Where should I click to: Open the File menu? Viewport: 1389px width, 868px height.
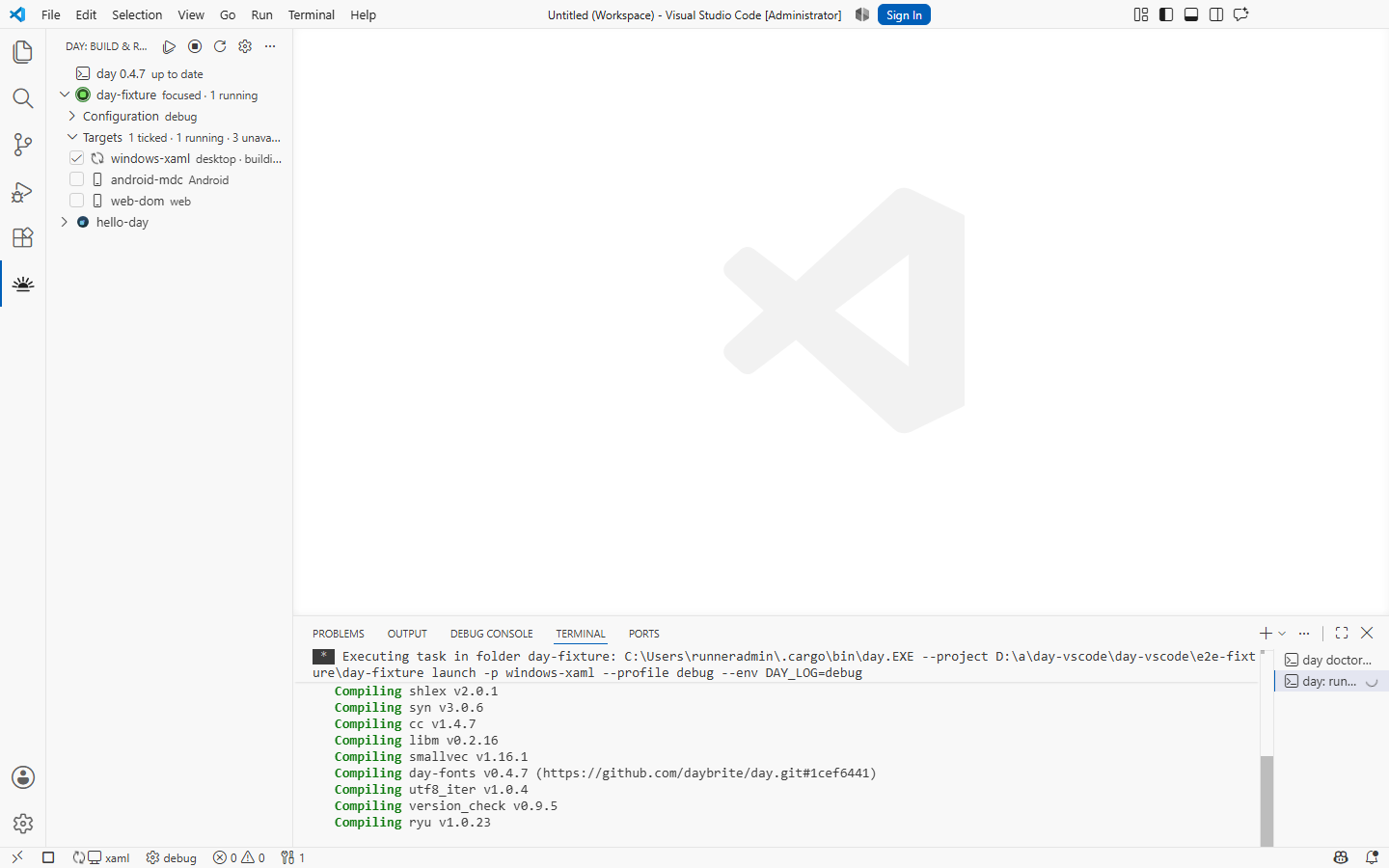tap(51, 14)
